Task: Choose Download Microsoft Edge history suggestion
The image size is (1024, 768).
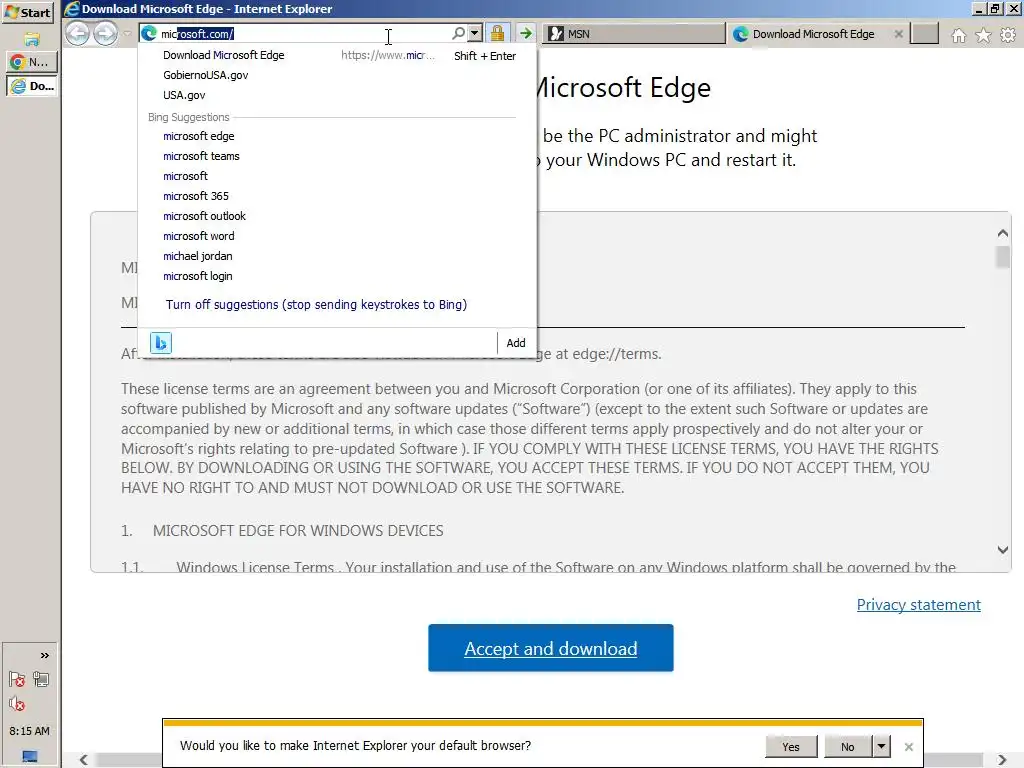Action: [339, 56]
